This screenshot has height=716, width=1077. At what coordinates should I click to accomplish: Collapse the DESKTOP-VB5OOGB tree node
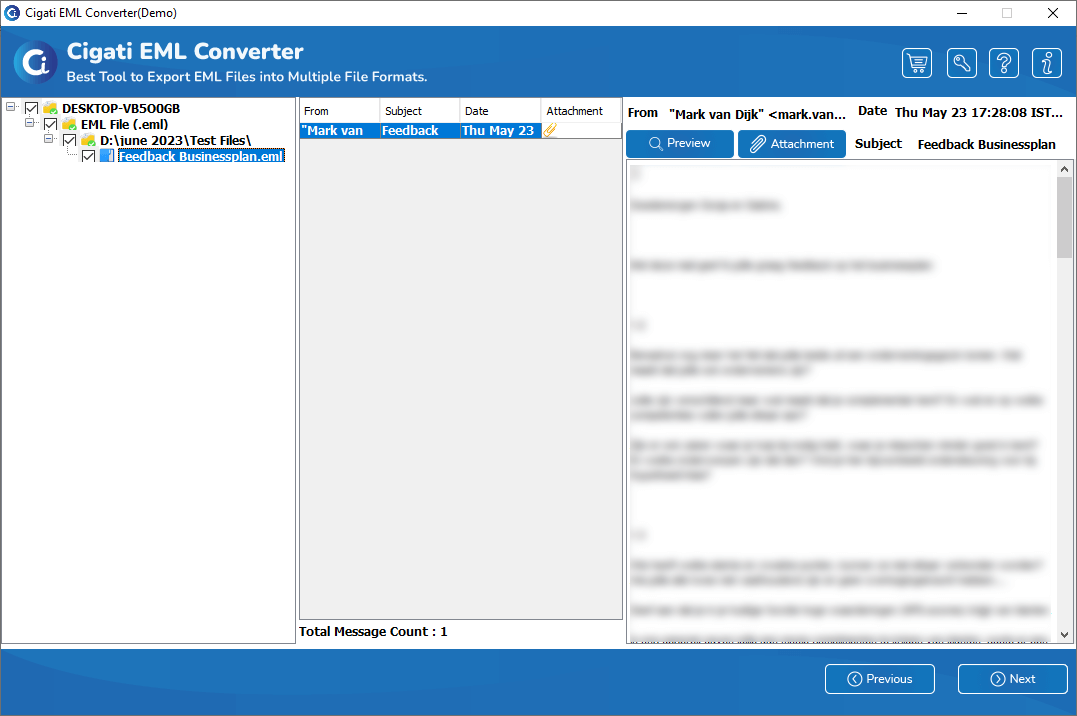[10, 107]
